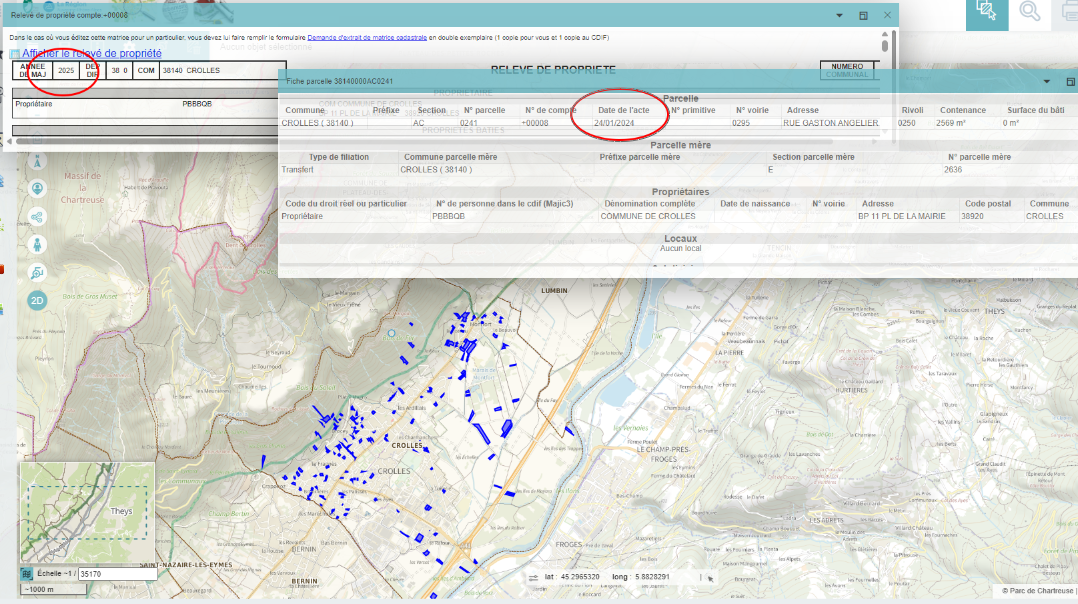Viewport: 1078px width, 604px height.
Task: Select the owner address 'BP 11 PL DE LA MAIRIE'
Action: tap(901, 216)
